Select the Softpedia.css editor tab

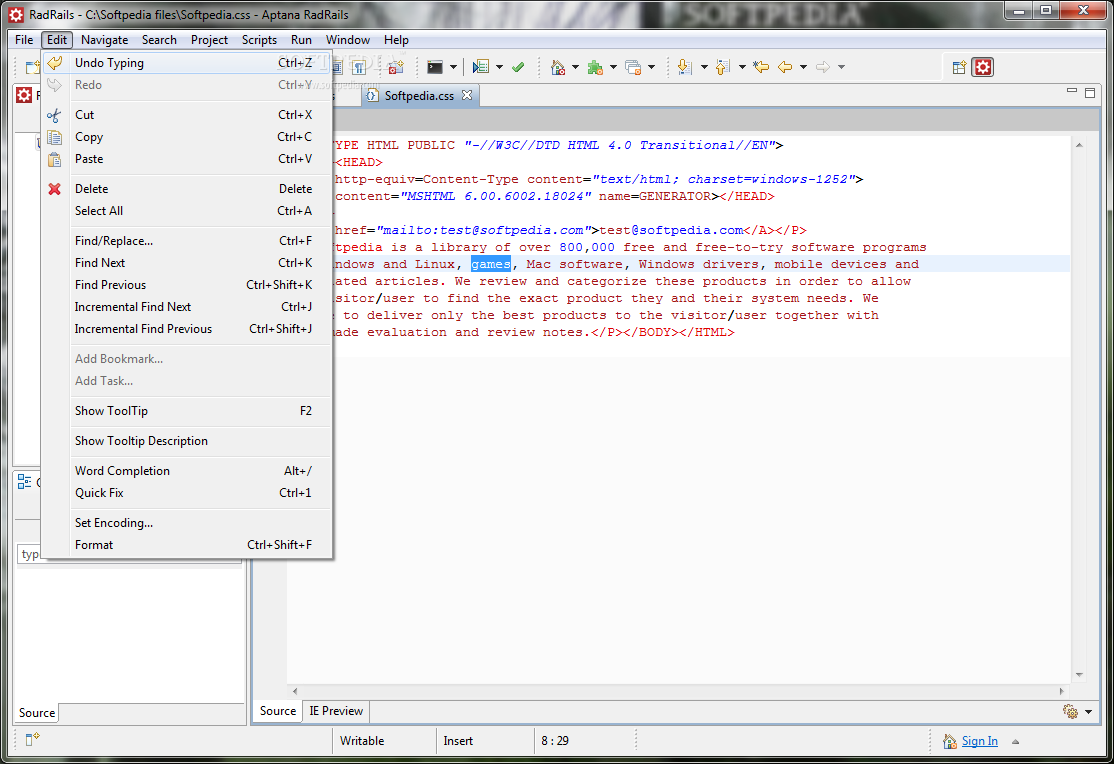(418, 96)
